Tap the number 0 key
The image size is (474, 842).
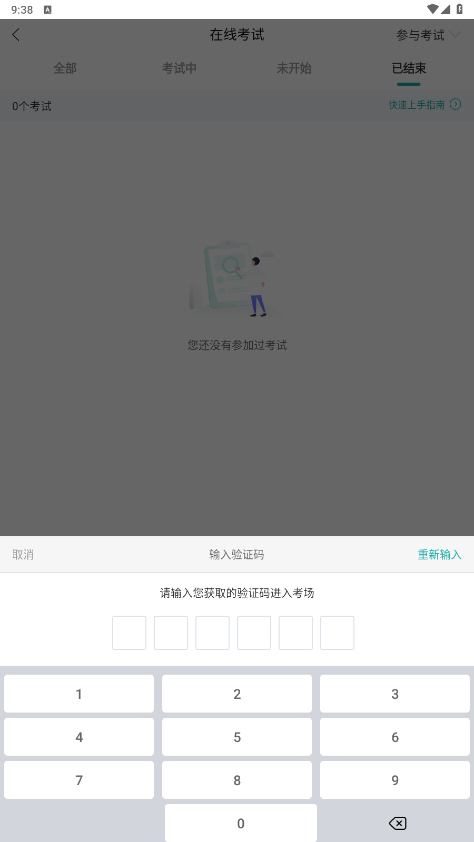tap(240, 823)
